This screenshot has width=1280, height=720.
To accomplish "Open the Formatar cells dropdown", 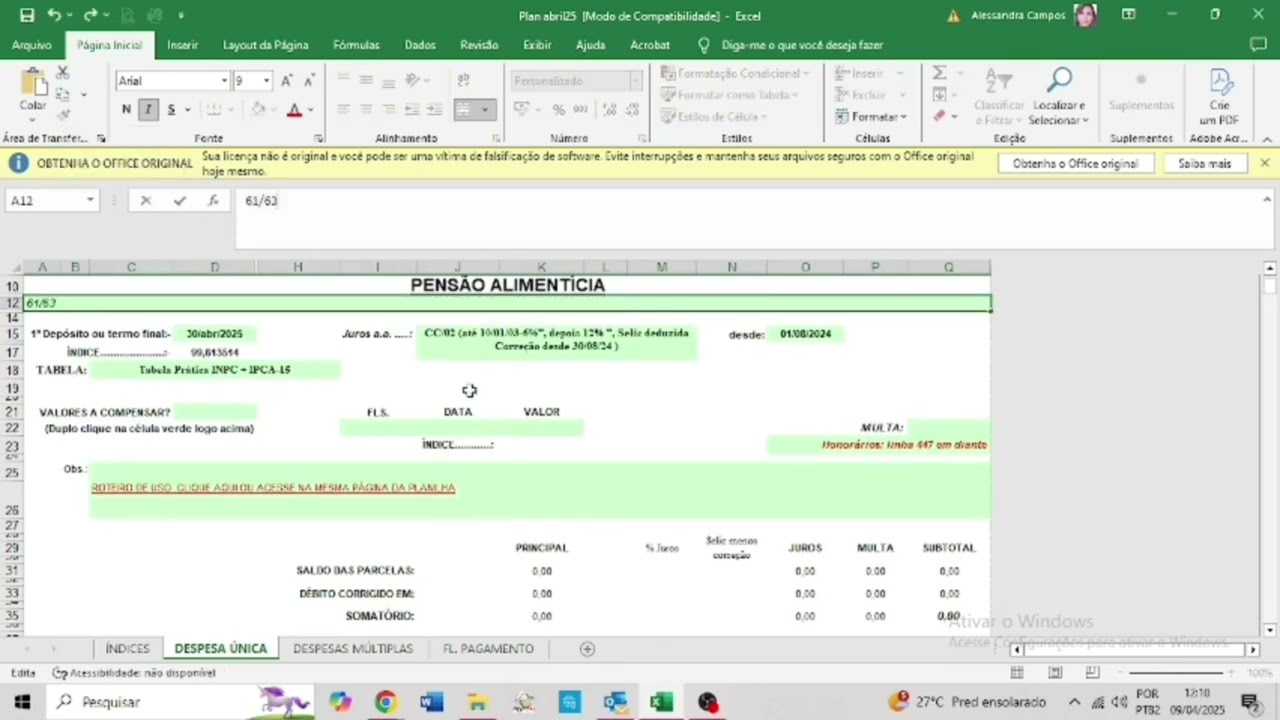I will point(871,116).
